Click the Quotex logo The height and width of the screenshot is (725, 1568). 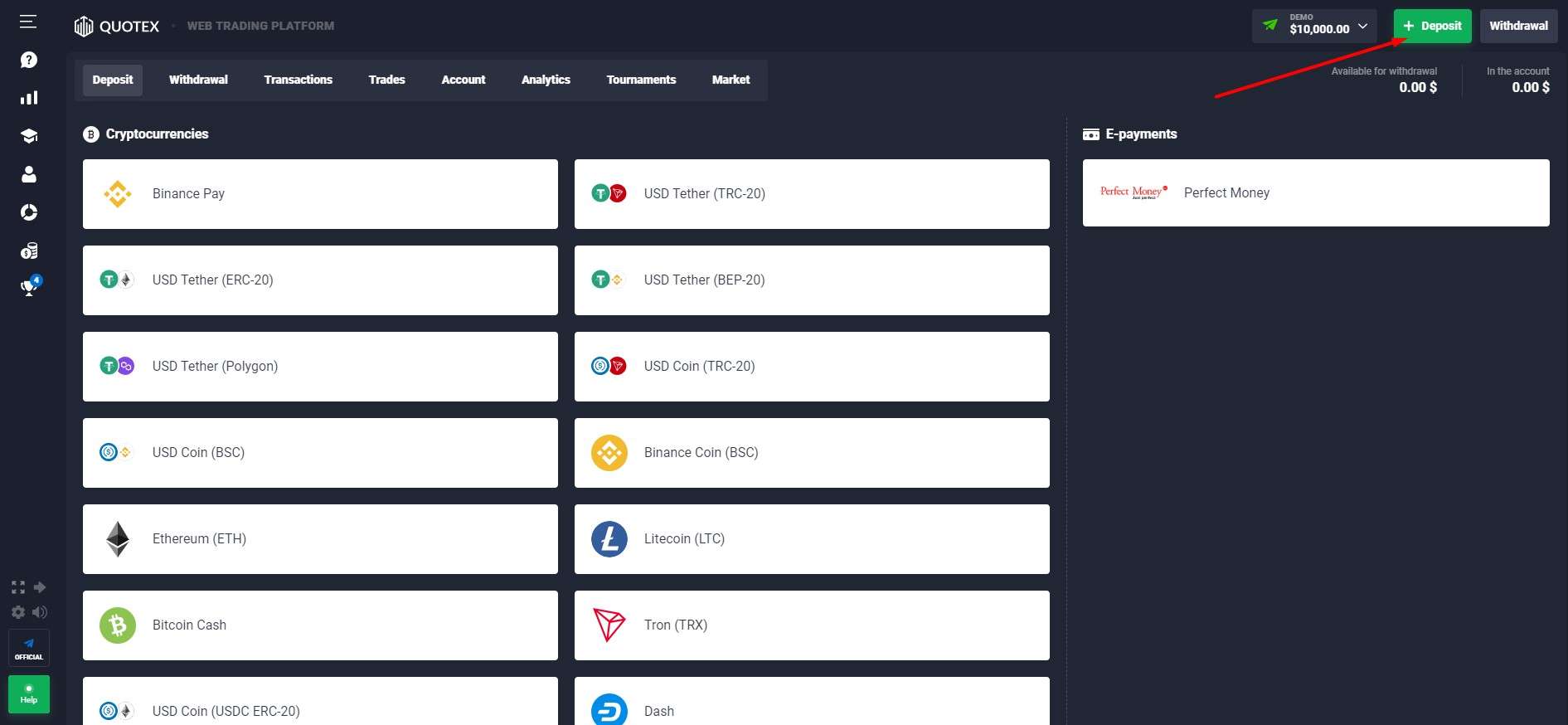point(117,27)
